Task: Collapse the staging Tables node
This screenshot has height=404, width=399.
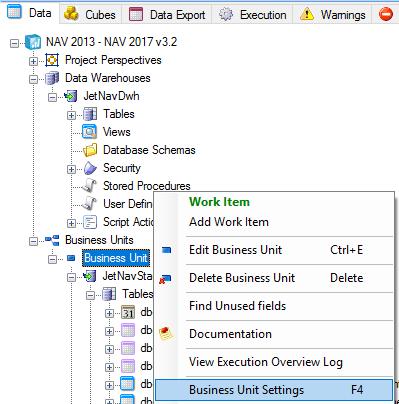Action: click(x=90, y=295)
